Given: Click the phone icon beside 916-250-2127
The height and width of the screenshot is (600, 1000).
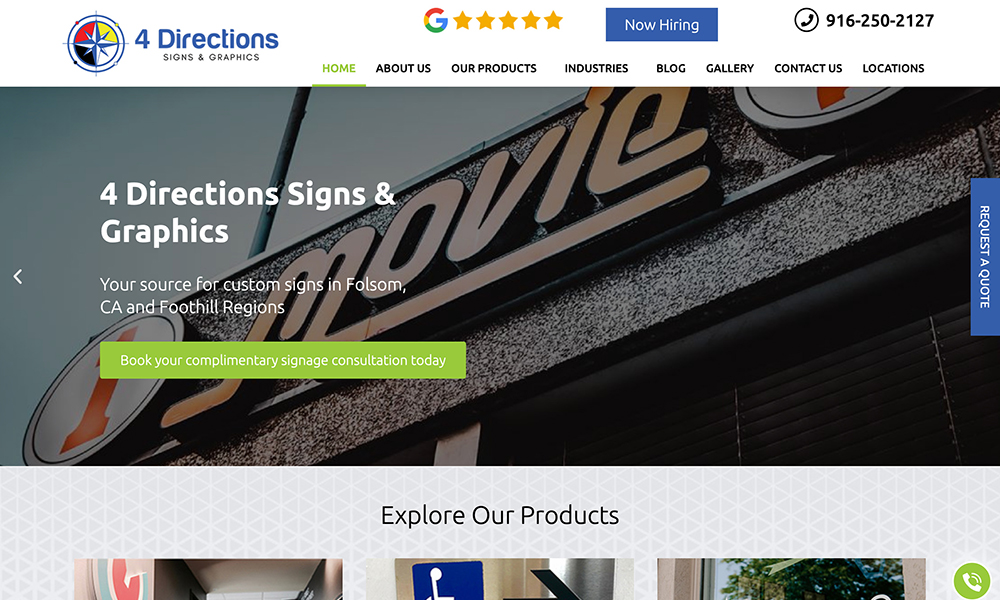Looking at the screenshot, I should click(806, 20).
